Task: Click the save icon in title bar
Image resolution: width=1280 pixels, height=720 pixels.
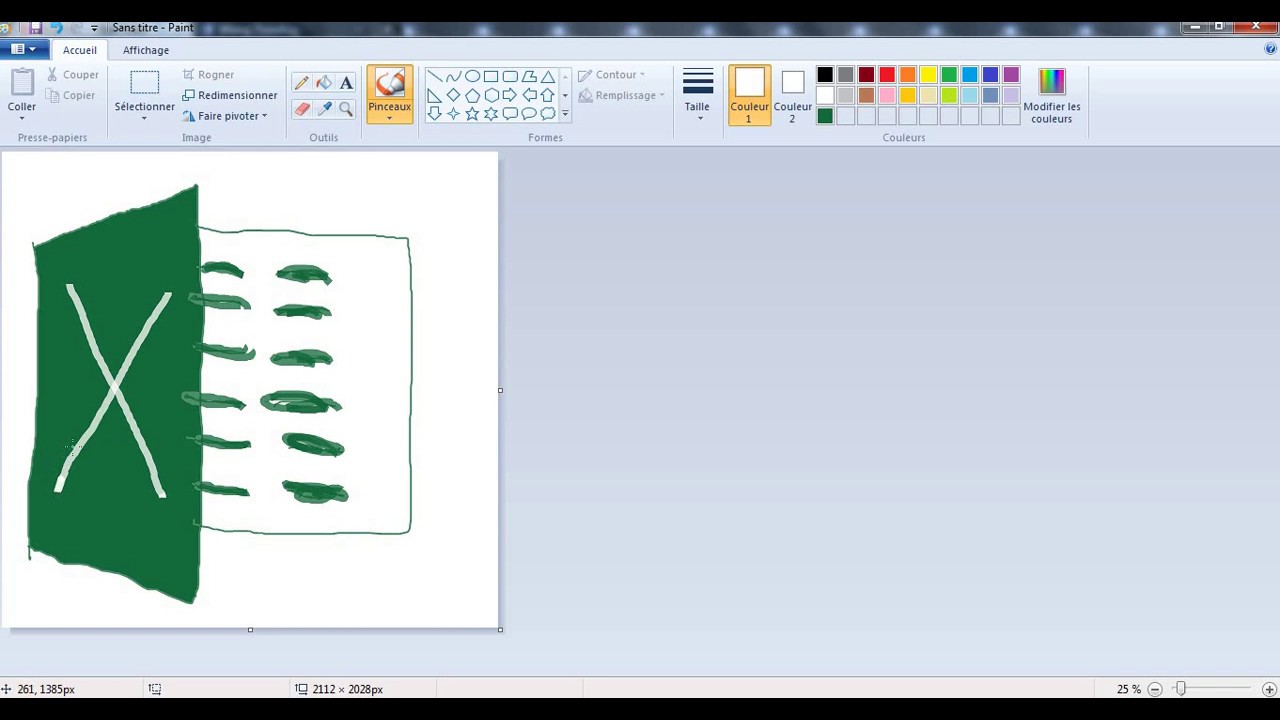Action: 36,28
